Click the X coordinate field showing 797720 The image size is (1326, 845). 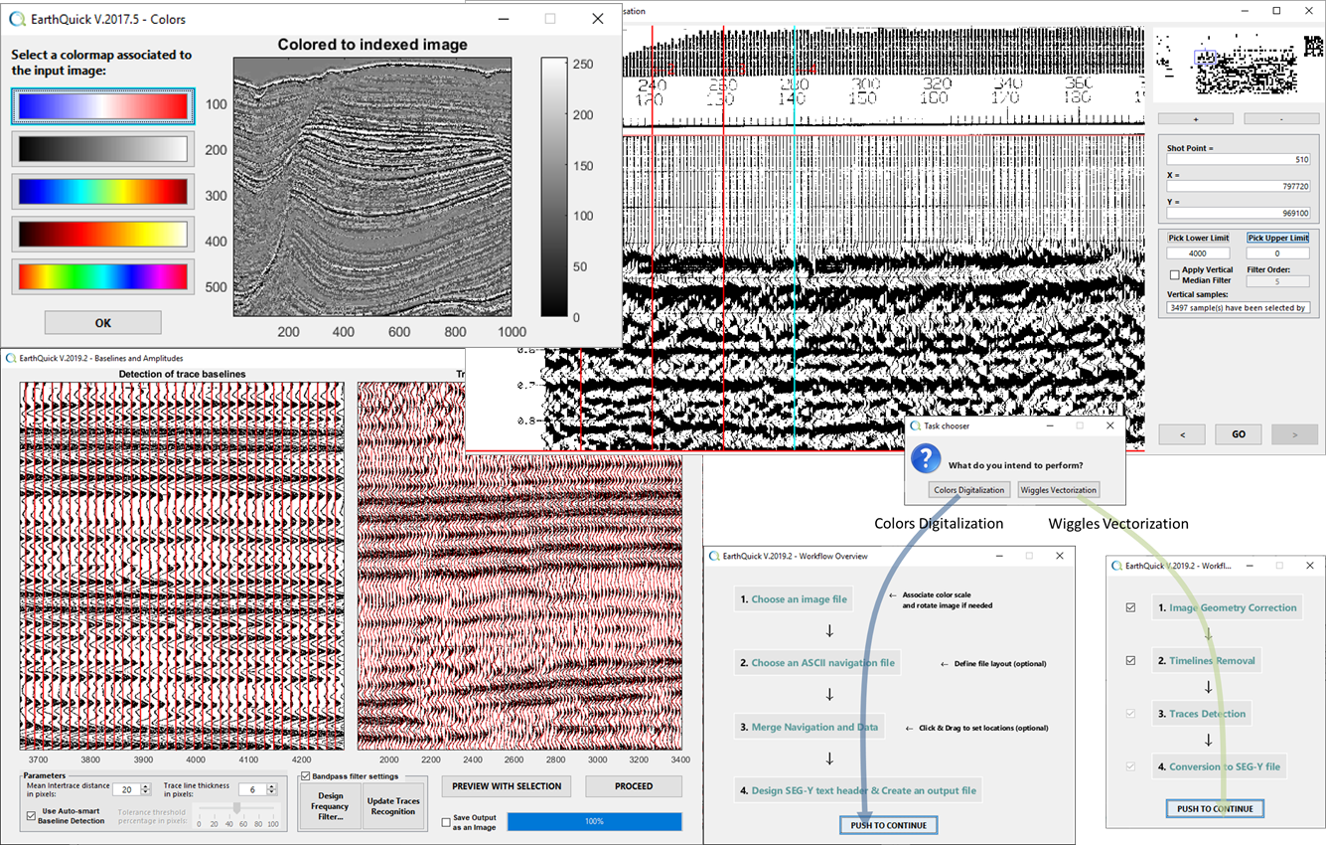coord(1239,186)
